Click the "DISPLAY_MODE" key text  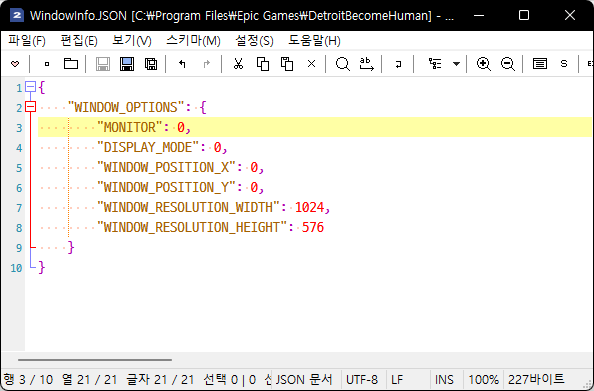148,147
